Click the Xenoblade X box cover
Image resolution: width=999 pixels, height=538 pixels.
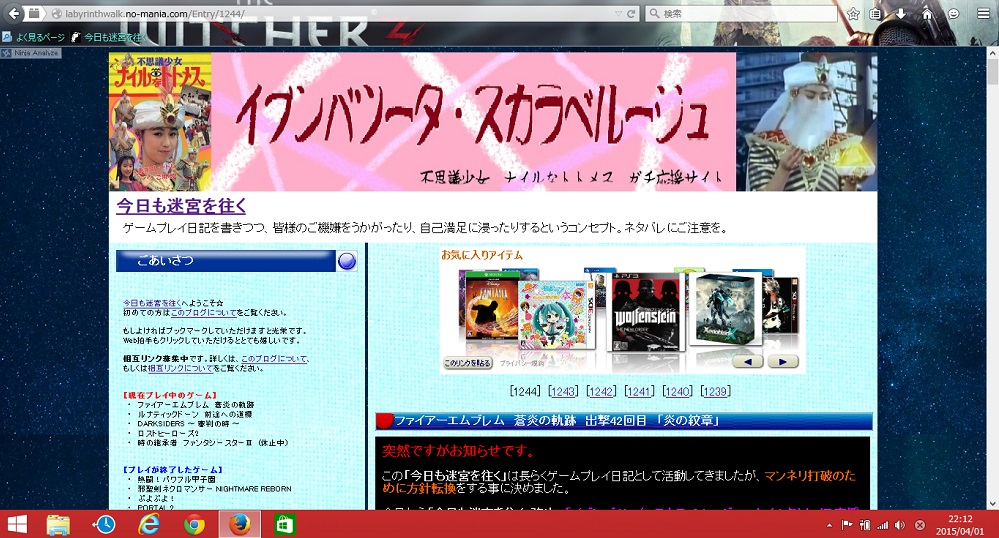(726, 309)
